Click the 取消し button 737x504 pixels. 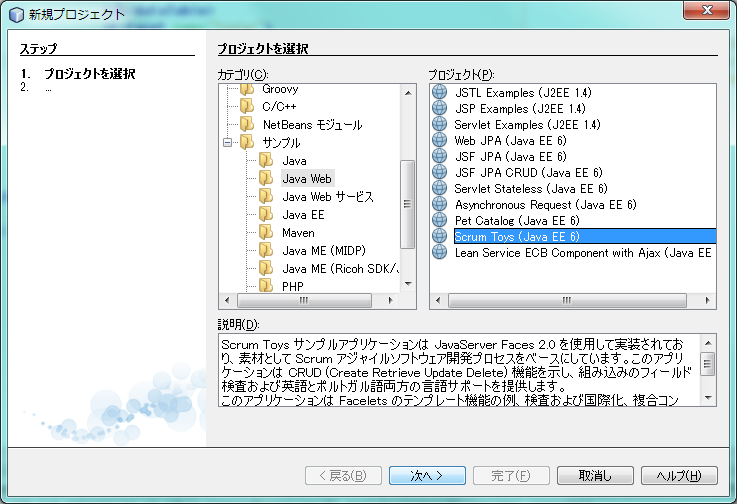pos(595,475)
